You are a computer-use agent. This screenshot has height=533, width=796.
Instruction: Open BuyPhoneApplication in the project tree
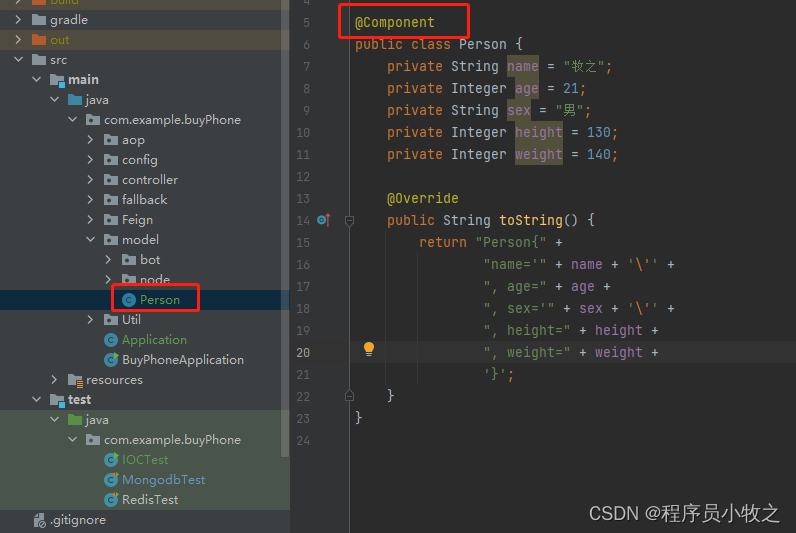click(x=183, y=359)
